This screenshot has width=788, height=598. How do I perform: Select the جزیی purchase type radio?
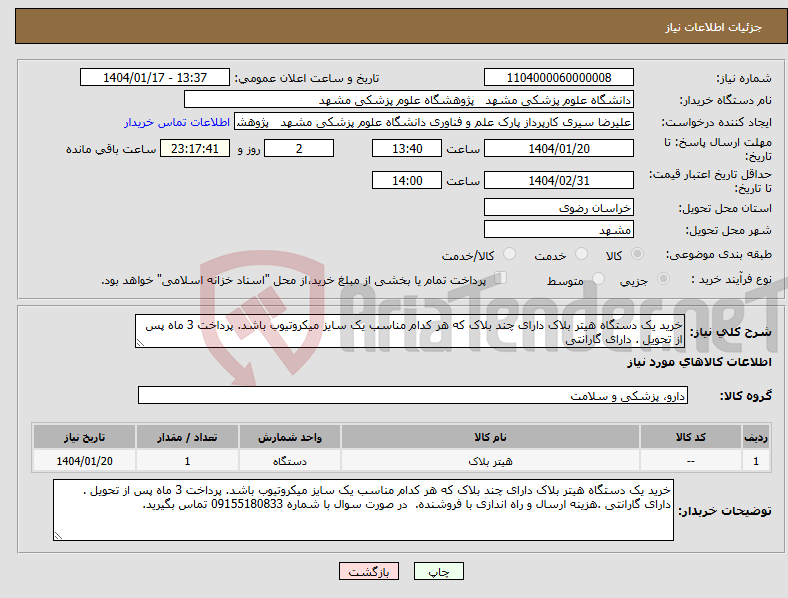[x=663, y=278]
